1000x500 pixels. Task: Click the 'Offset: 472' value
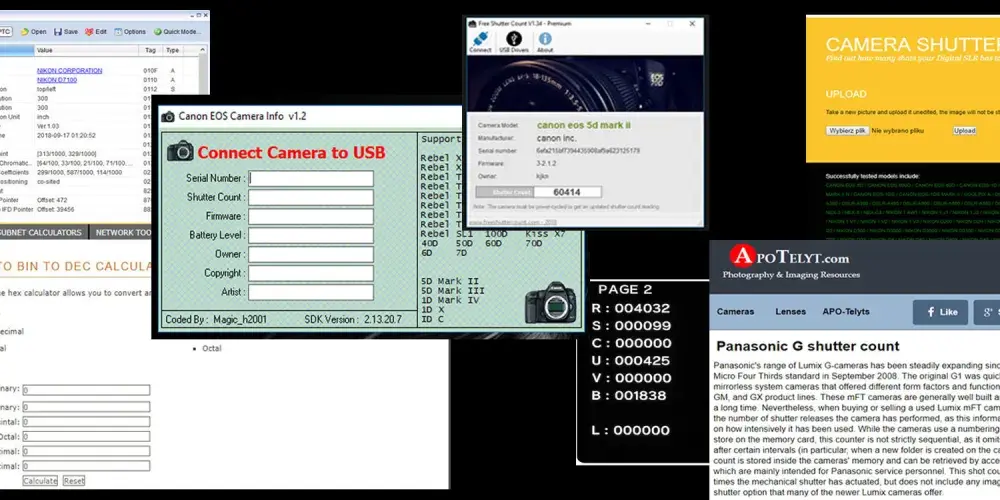pos(52,200)
